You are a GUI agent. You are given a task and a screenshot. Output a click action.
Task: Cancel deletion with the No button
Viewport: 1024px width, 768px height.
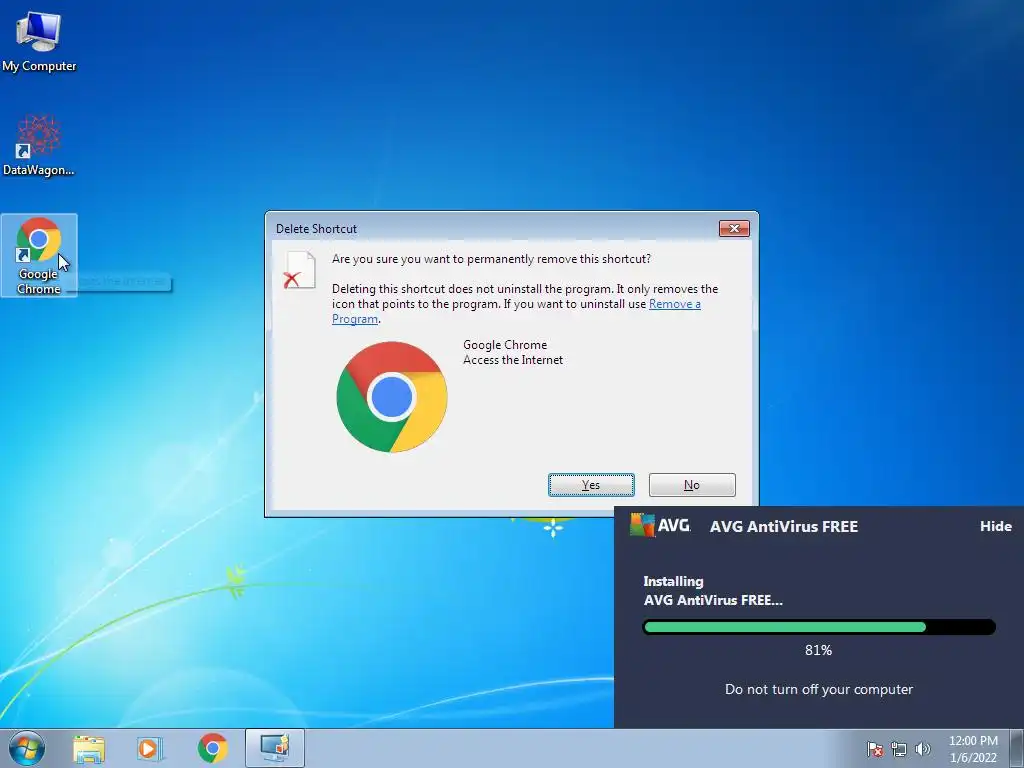692,485
